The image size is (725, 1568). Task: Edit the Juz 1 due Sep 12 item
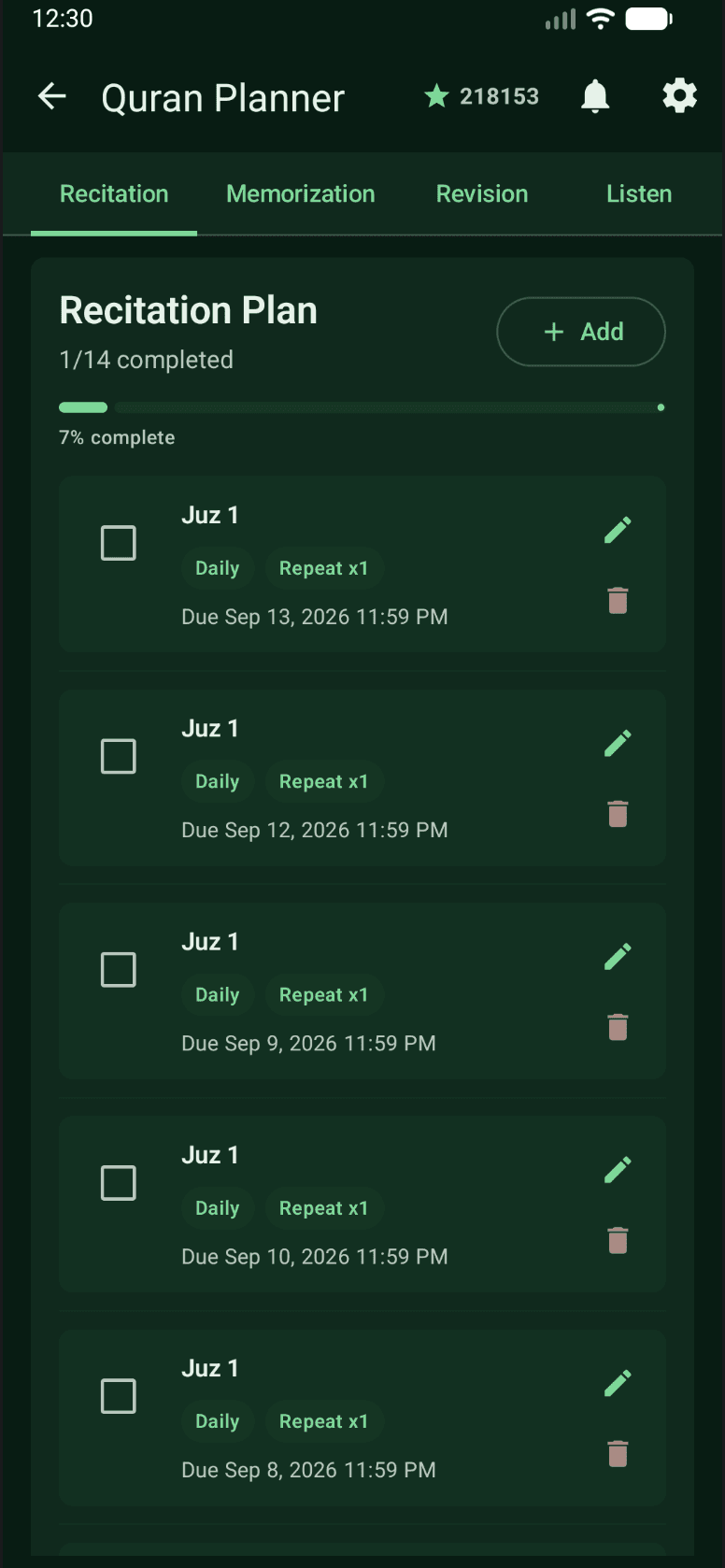coord(618,743)
